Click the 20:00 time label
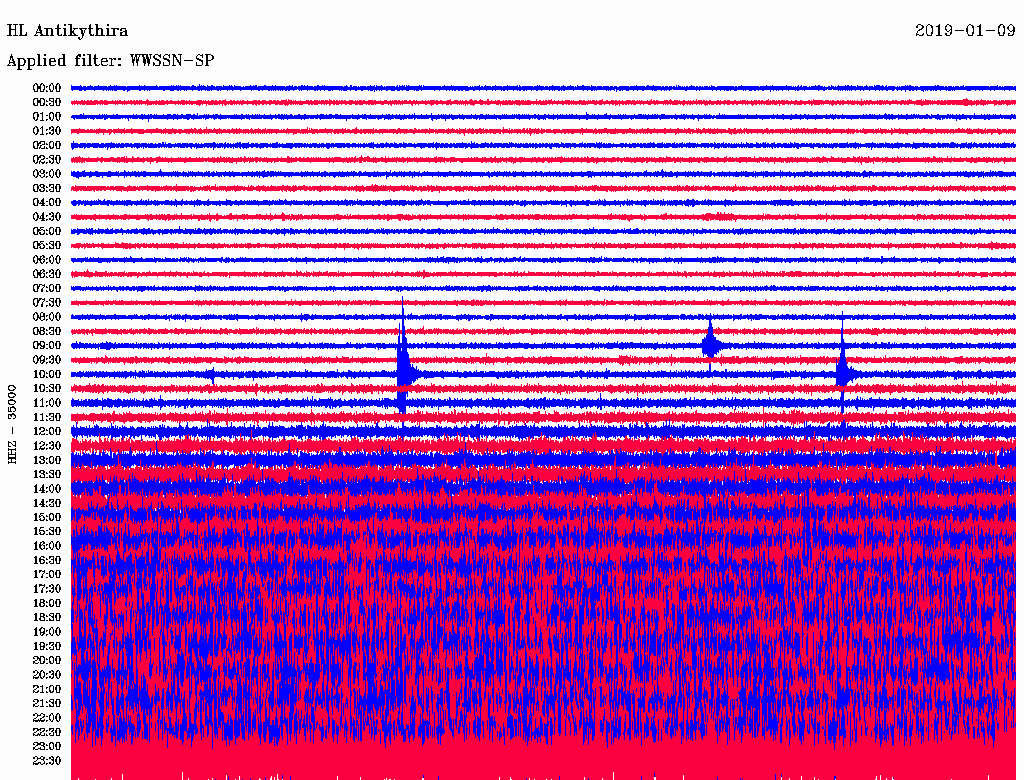 [47, 660]
